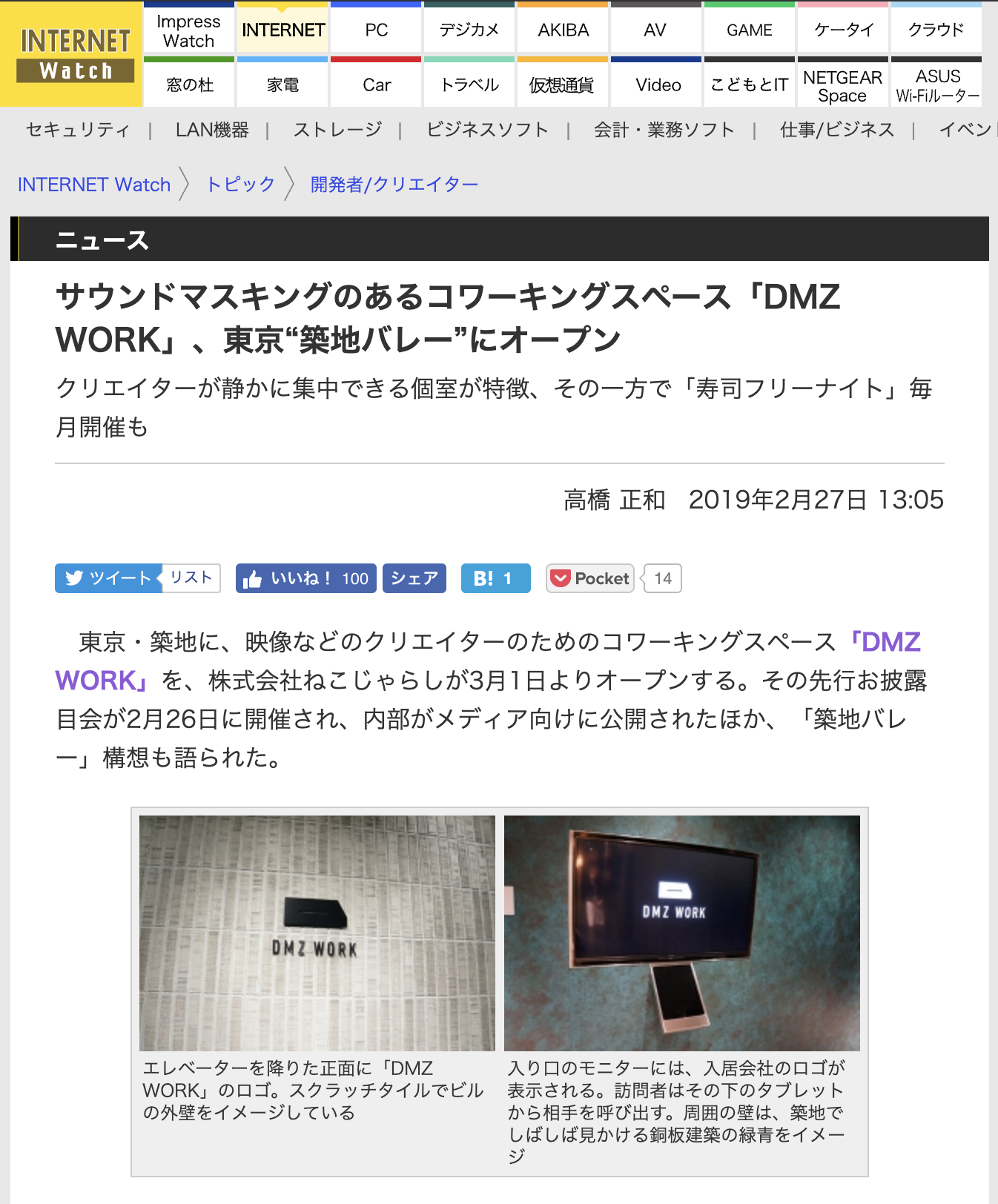Click the Hatena B! bookmark button
Viewport: 998px width, 1204px height.
(x=496, y=578)
